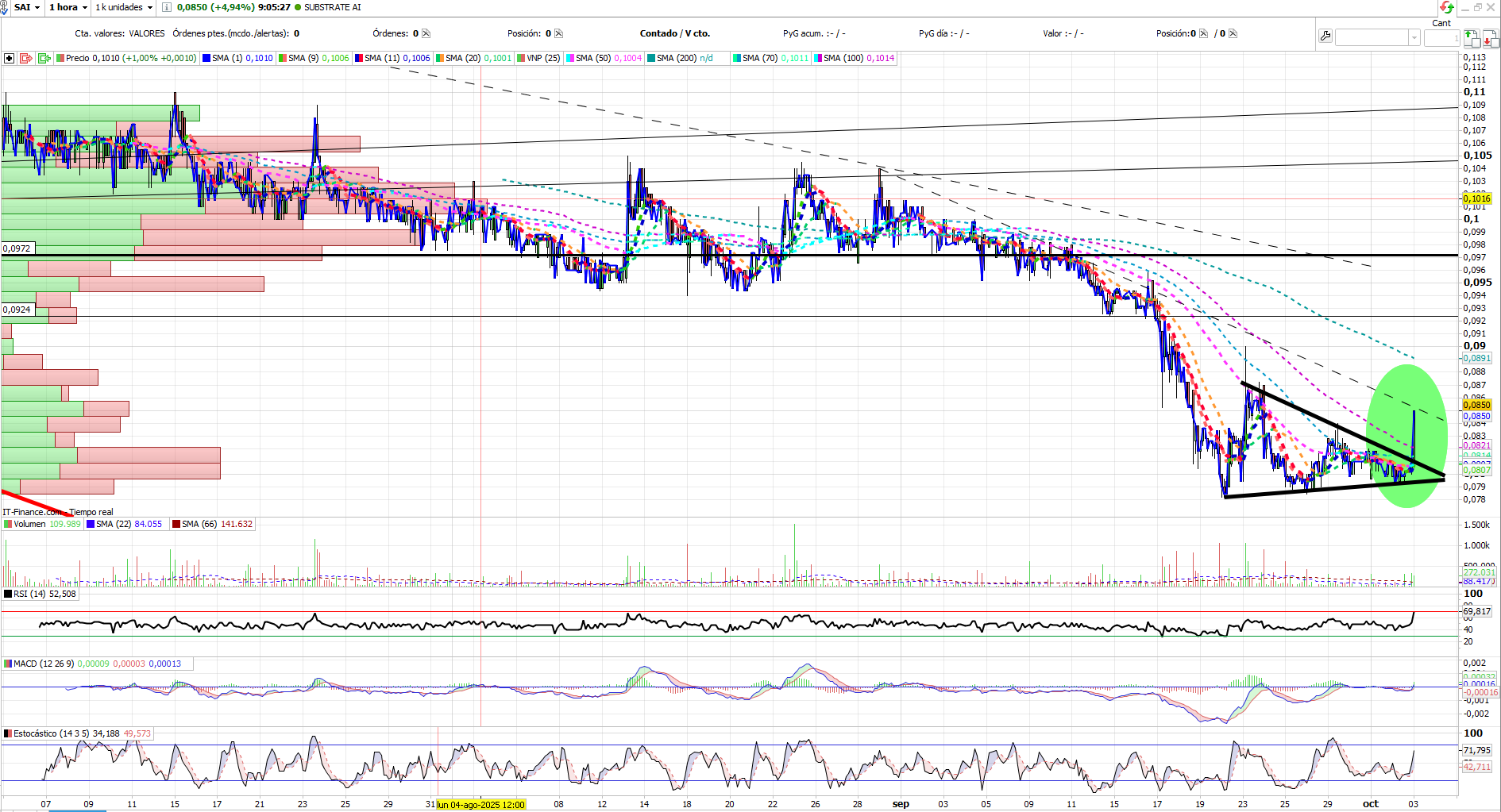Open trading settings with the wrench icon
Image resolution: width=1501 pixels, height=812 pixels.
tap(1325, 36)
